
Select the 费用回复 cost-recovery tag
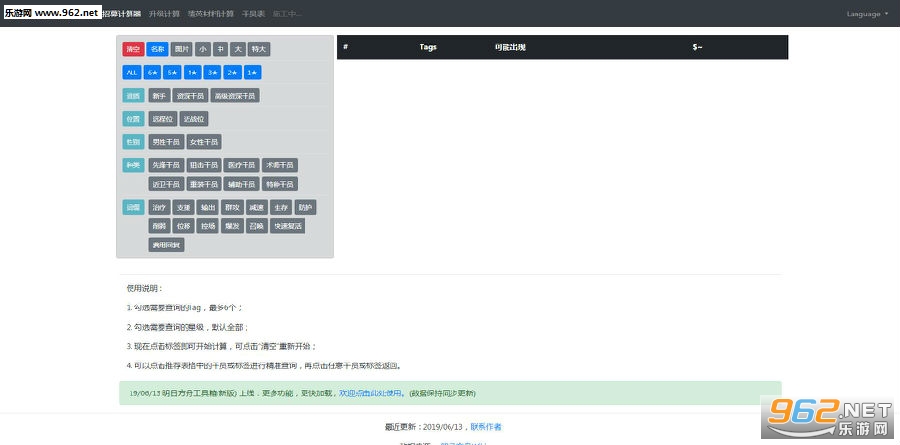(x=166, y=245)
